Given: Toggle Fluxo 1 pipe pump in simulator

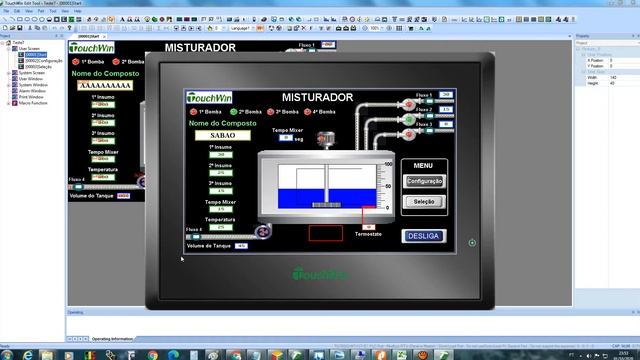Looking at the screenshot, I should 409,104.
